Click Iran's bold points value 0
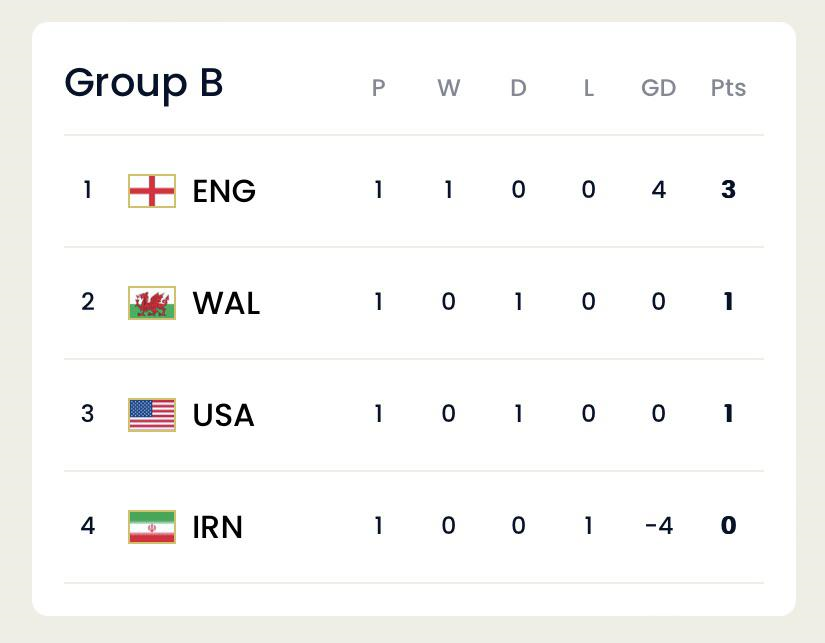825x643 pixels. (728, 525)
